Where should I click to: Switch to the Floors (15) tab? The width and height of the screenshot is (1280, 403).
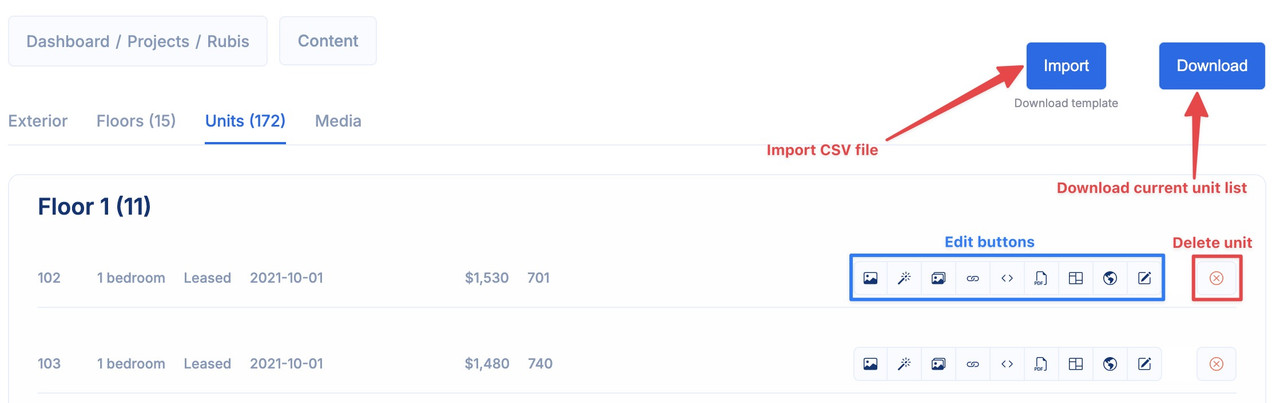tap(136, 121)
